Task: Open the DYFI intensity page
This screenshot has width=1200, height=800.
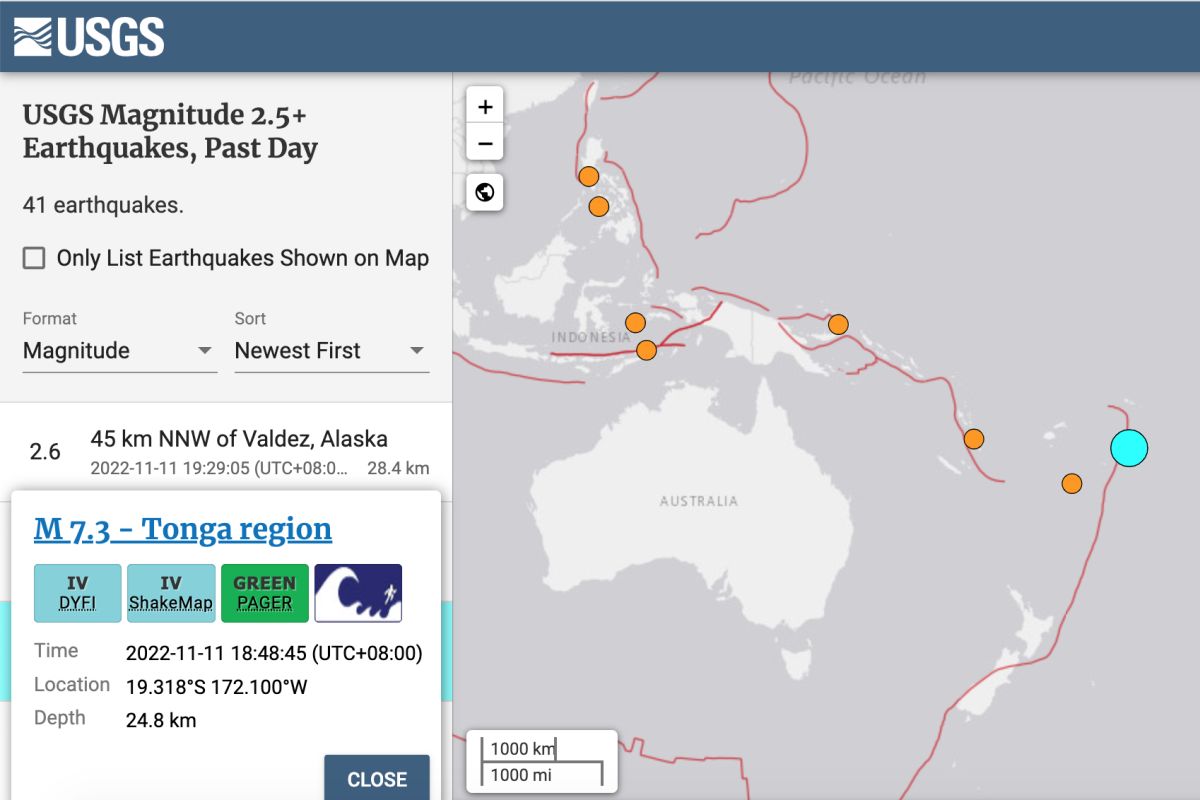Action: coord(77,593)
